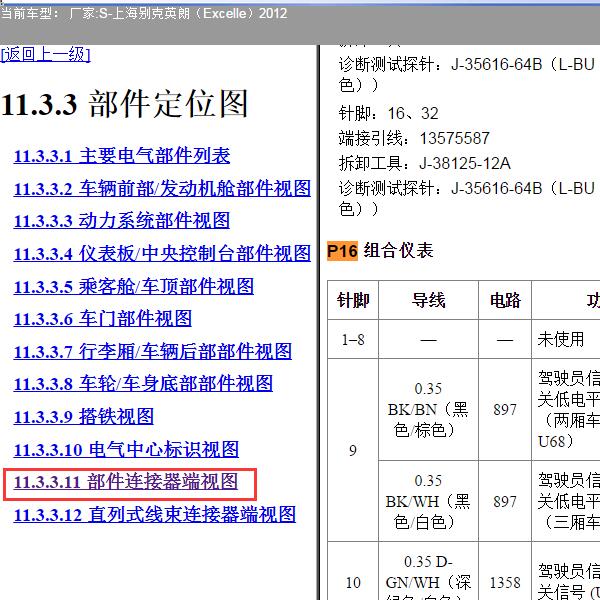
Task: Open 11.3.3.4 仪表板/中央控制台部件视图
Action: (x=162, y=253)
